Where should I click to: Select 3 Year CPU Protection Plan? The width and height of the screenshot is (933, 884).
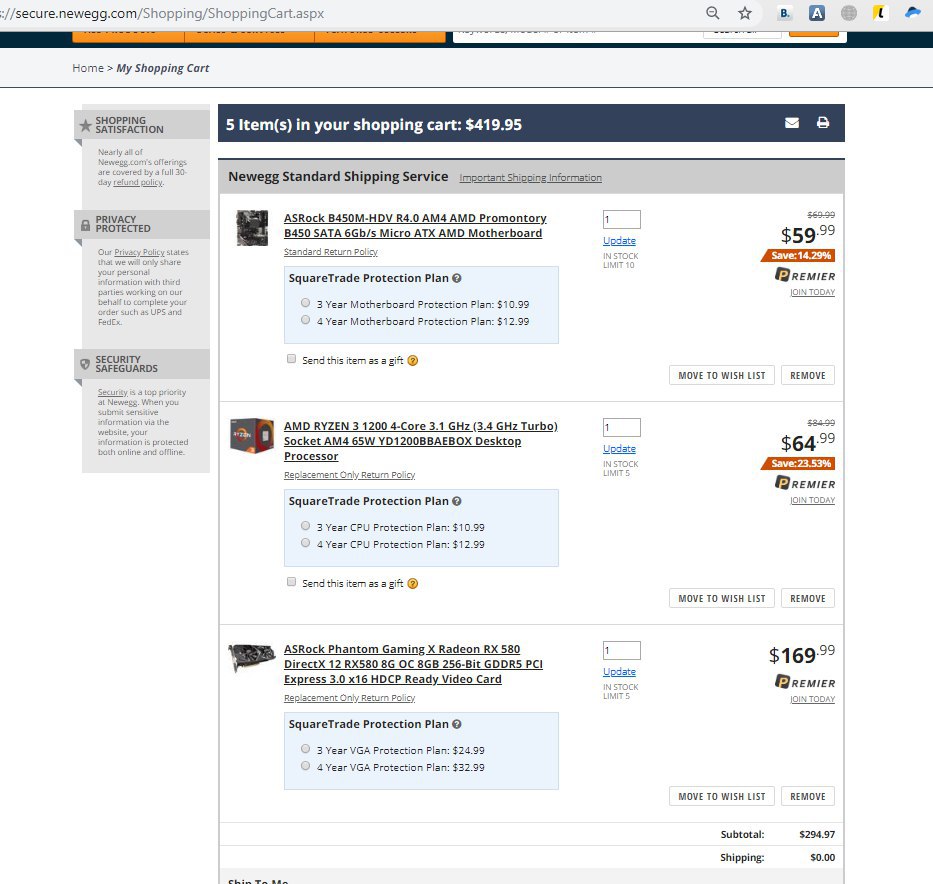(x=305, y=526)
